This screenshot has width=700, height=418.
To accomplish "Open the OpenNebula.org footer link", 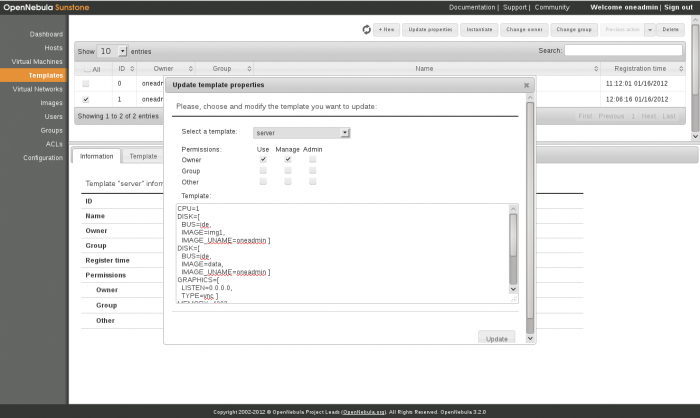I will click(x=364, y=412).
